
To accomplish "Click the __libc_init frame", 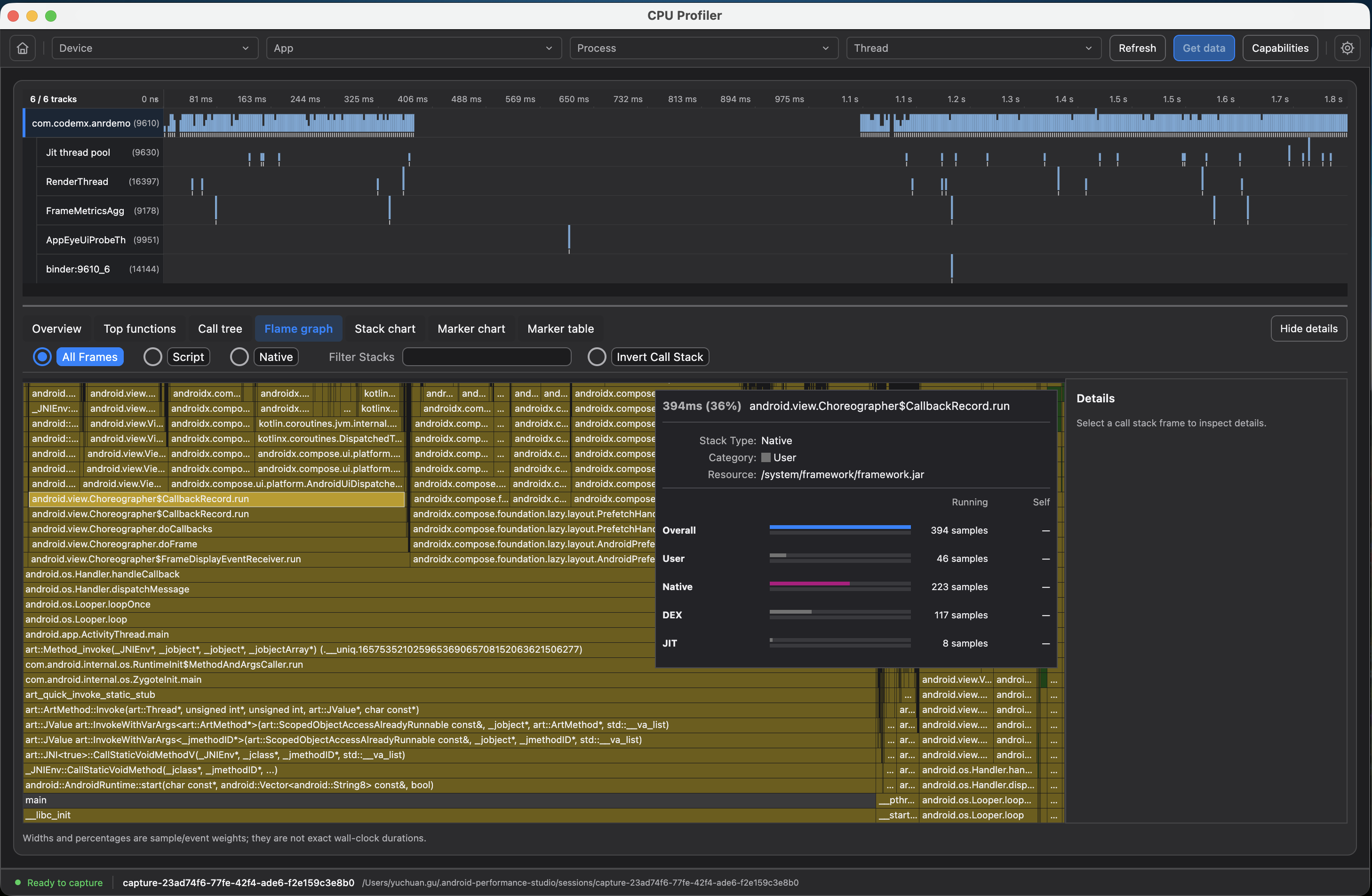I will (x=450, y=815).
